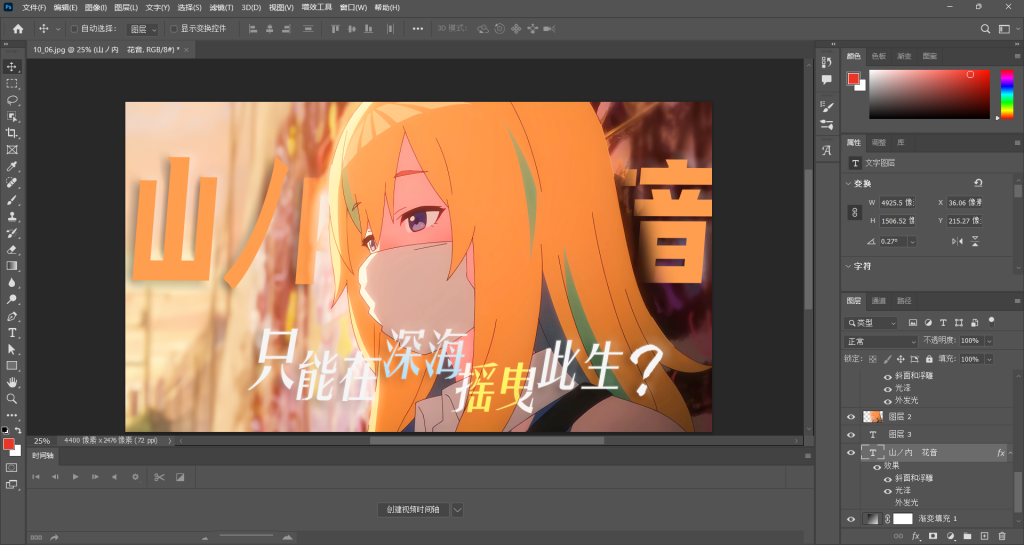
Task: Open the 类型 layer filter dropdown
Action: click(871, 322)
